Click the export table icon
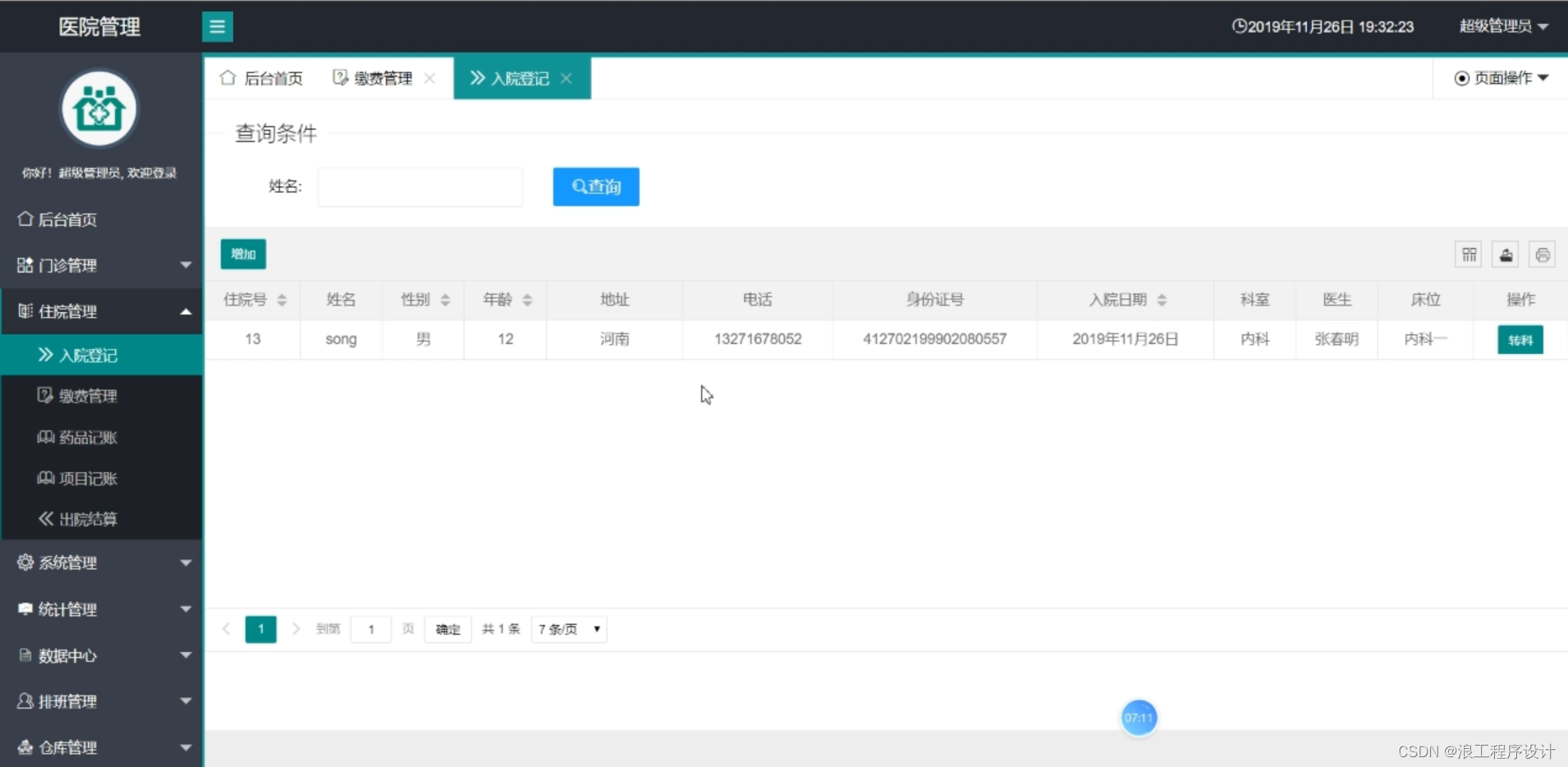Image resolution: width=1568 pixels, height=767 pixels. coord(1506,255)
